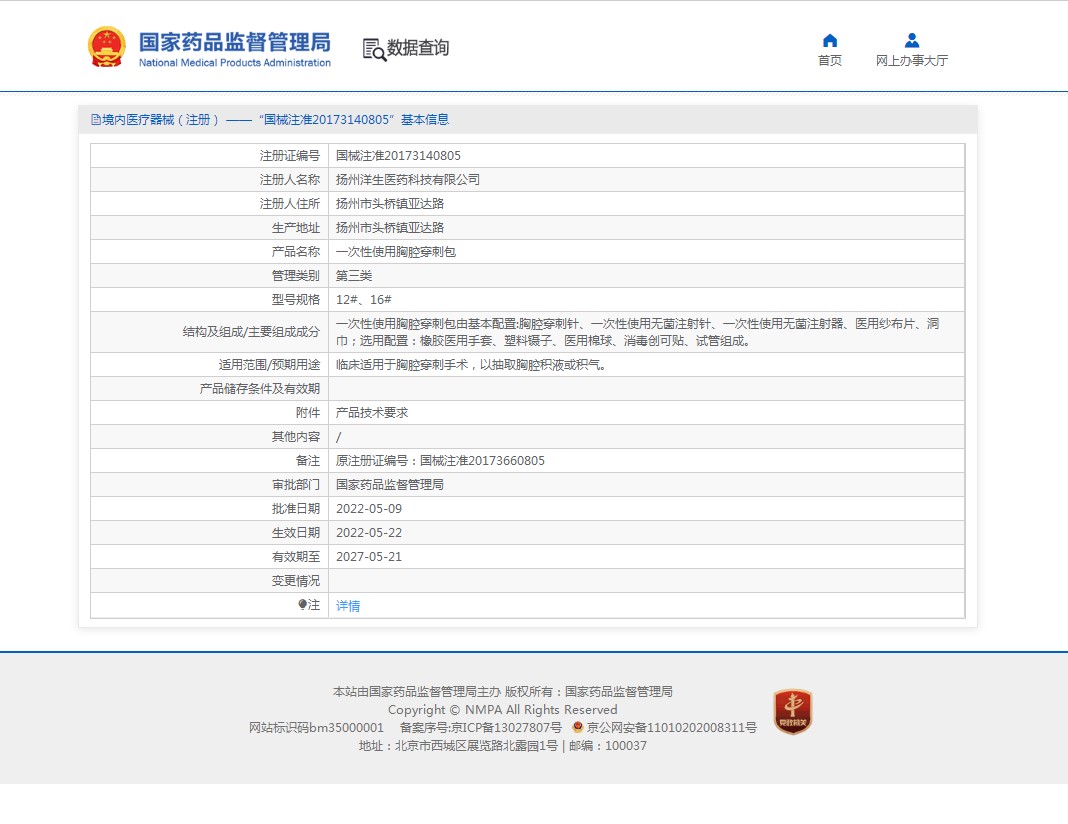The image size is (1068, 824).
Task: Click the red 党政机关 badge in footer
Action: [792, 712]
